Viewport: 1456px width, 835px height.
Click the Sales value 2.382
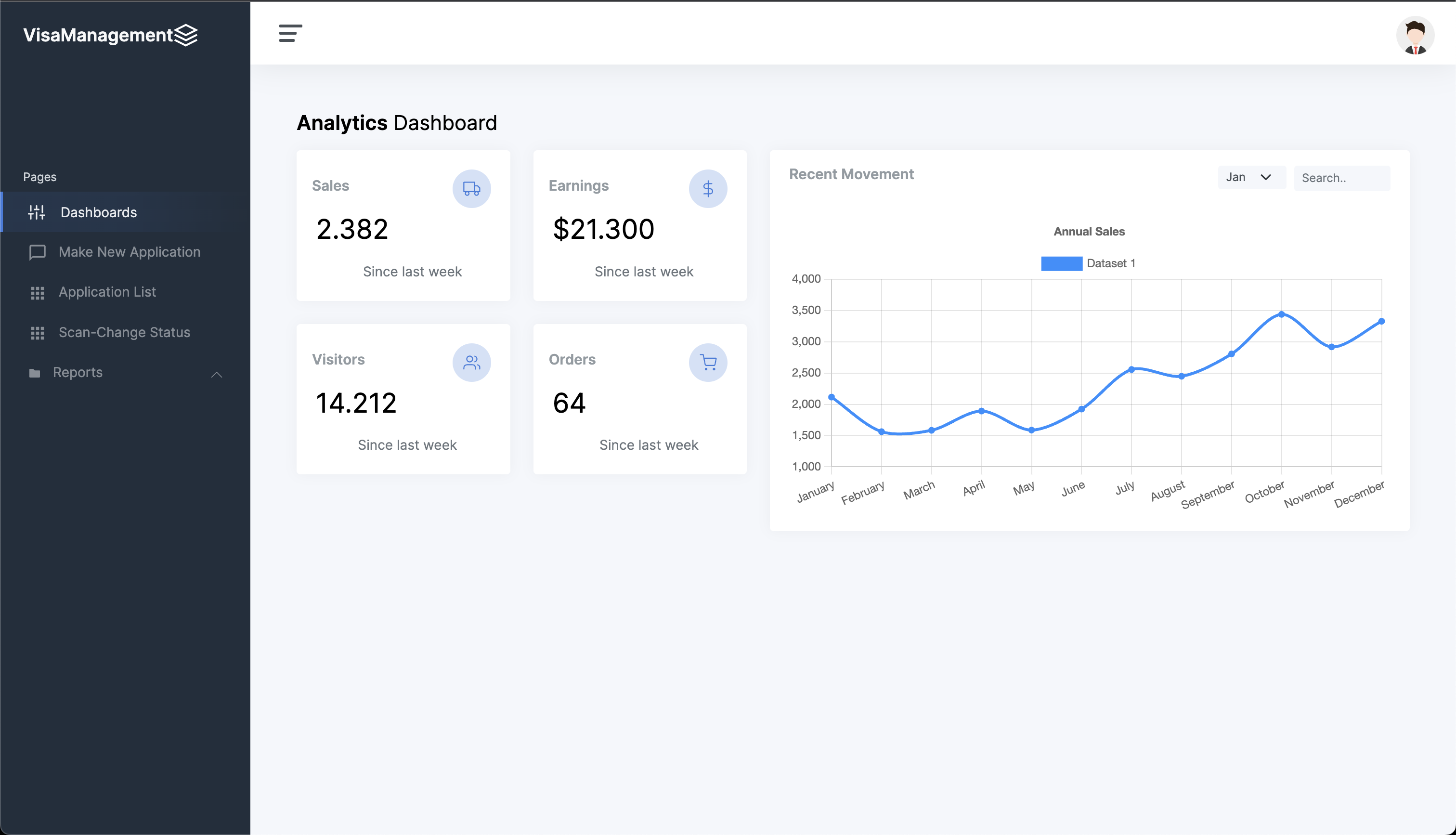352,229
